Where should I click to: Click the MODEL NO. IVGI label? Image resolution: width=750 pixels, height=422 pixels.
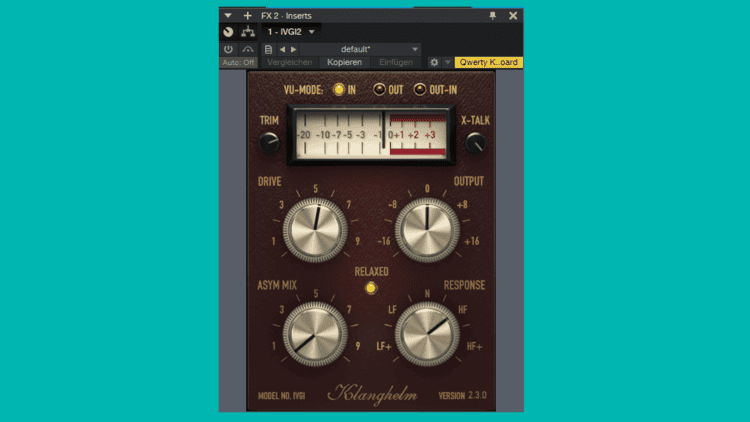pos(281,396)
